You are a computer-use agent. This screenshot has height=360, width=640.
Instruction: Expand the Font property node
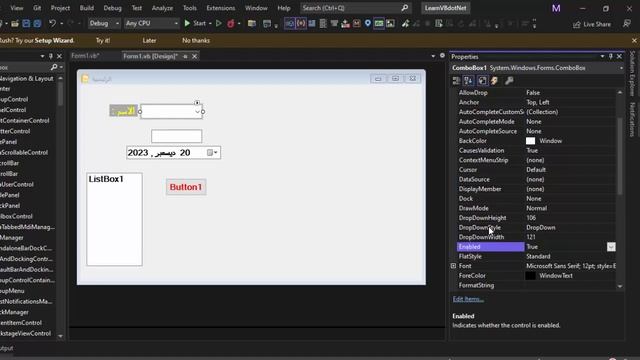pos(453,266)
